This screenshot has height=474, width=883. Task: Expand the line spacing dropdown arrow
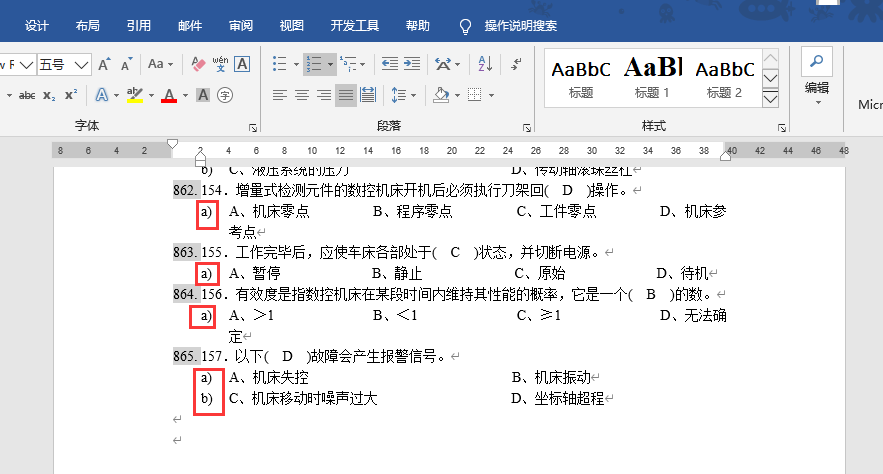pos(413,95)
